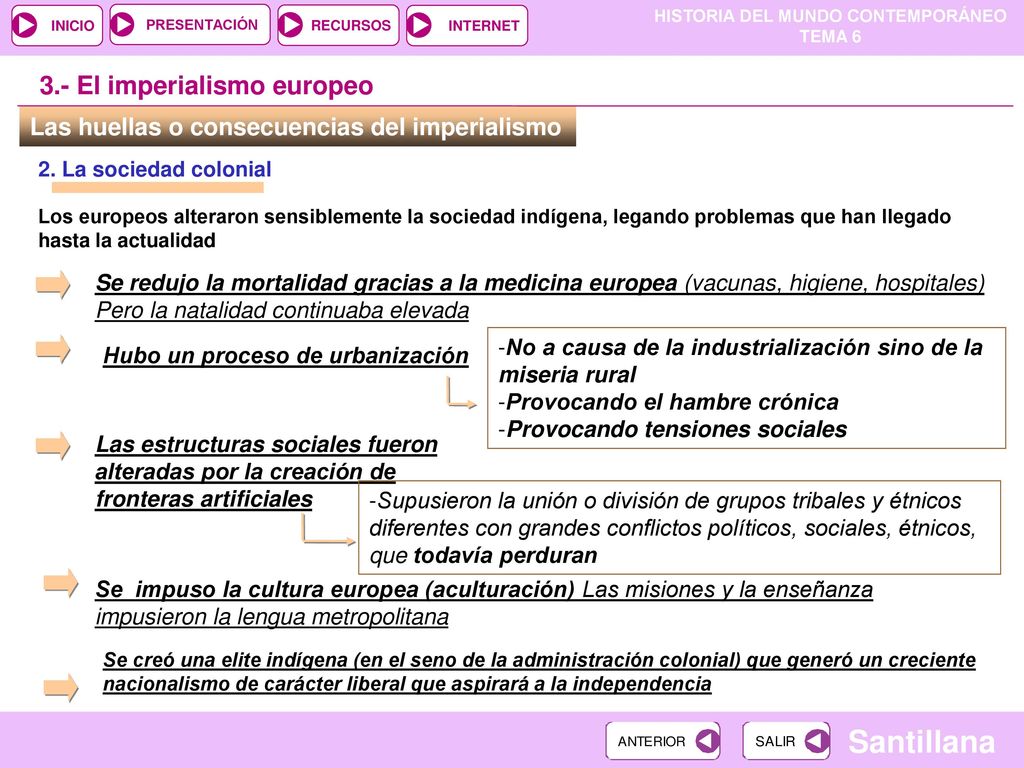Click the INICIO button label
1024x768 pixels.
[x=72, y=25]
